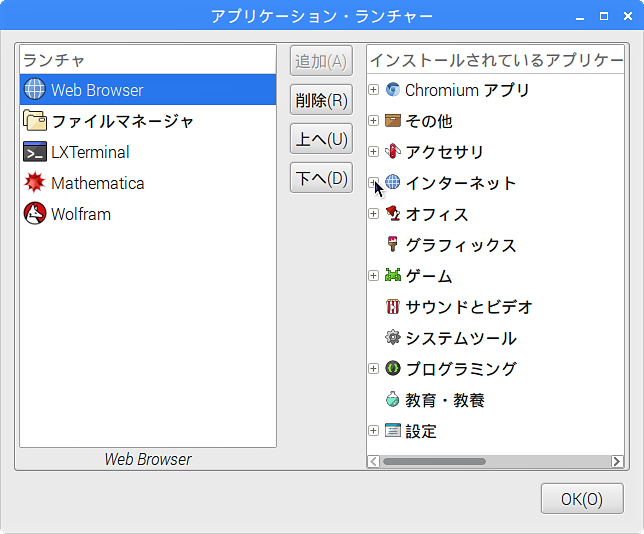Expand the アクセサリ category
The width and height of the screenshot is (644, 534).
tap(373, 152)
